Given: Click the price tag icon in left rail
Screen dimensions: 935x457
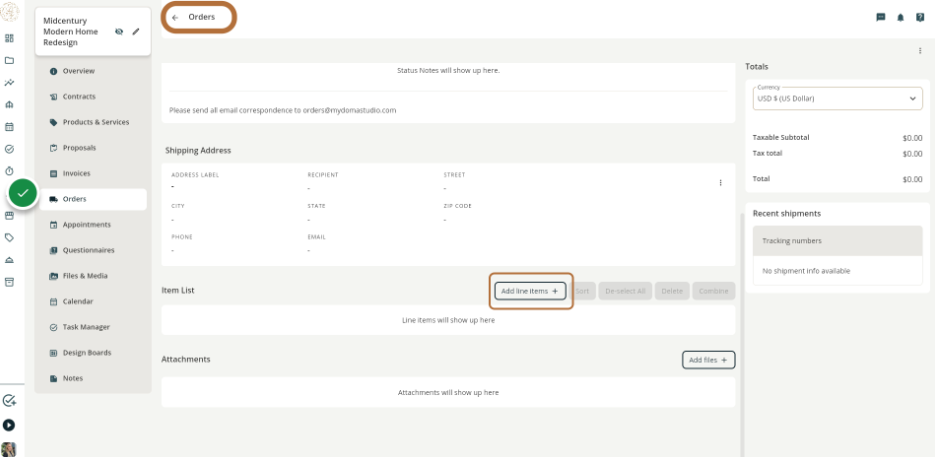Looking at the screenshot, I should click(x=9, y=237).
